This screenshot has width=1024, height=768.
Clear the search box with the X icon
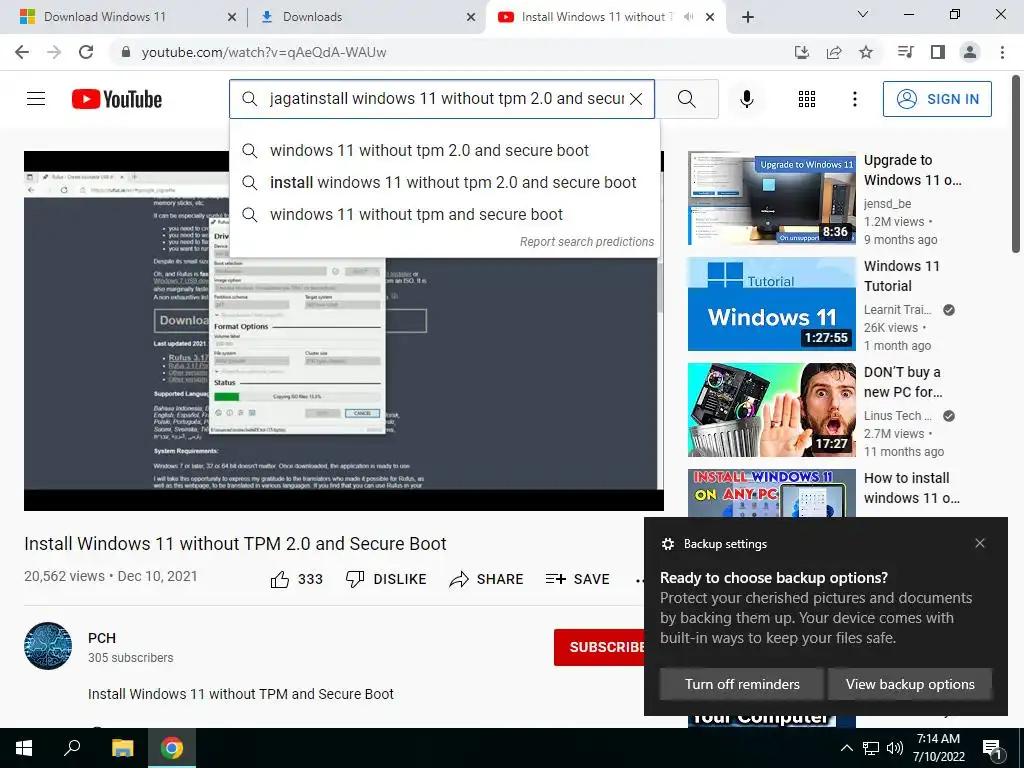click(635, 99)
